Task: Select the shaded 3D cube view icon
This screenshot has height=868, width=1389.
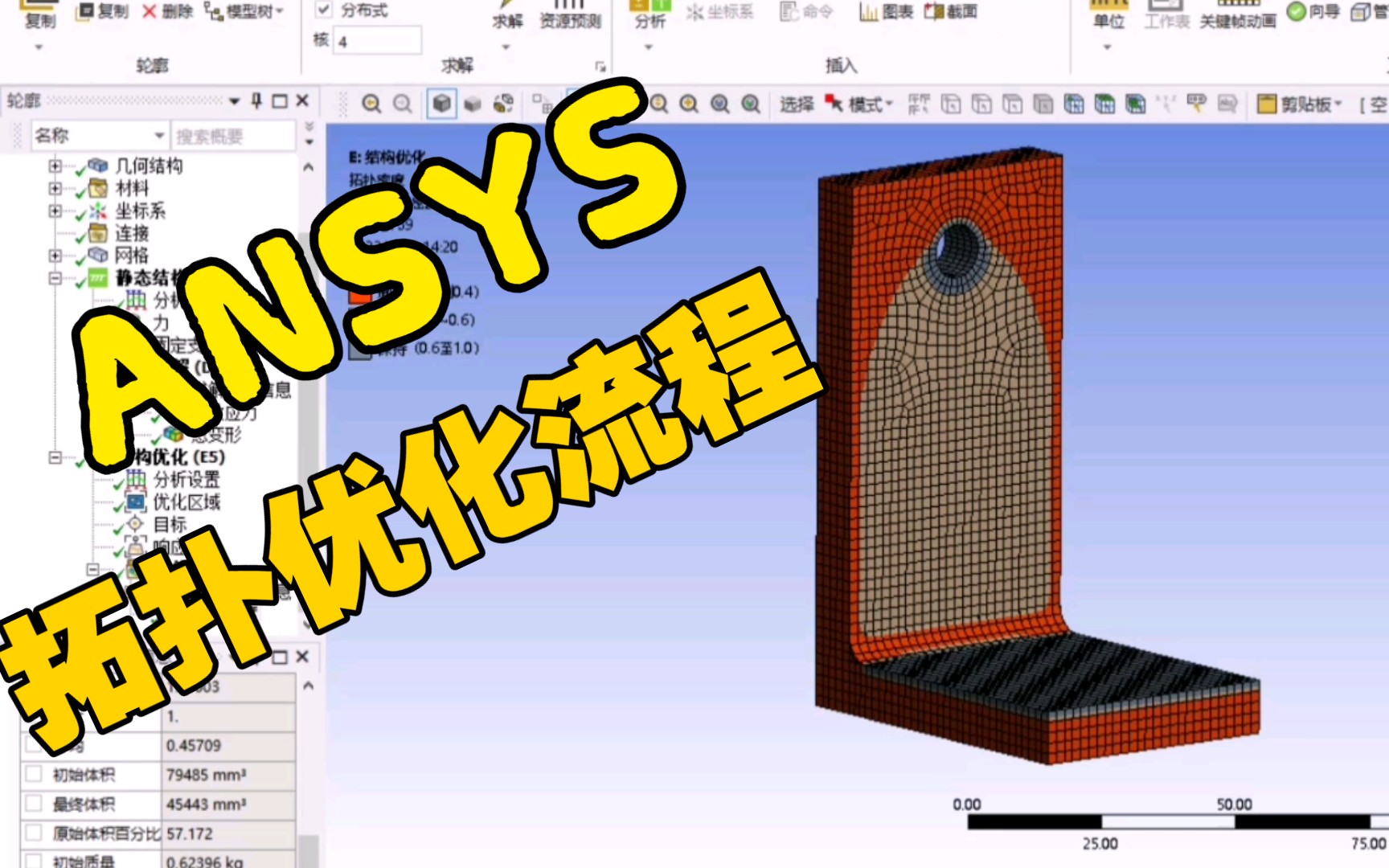Action: tap(441, 104)
